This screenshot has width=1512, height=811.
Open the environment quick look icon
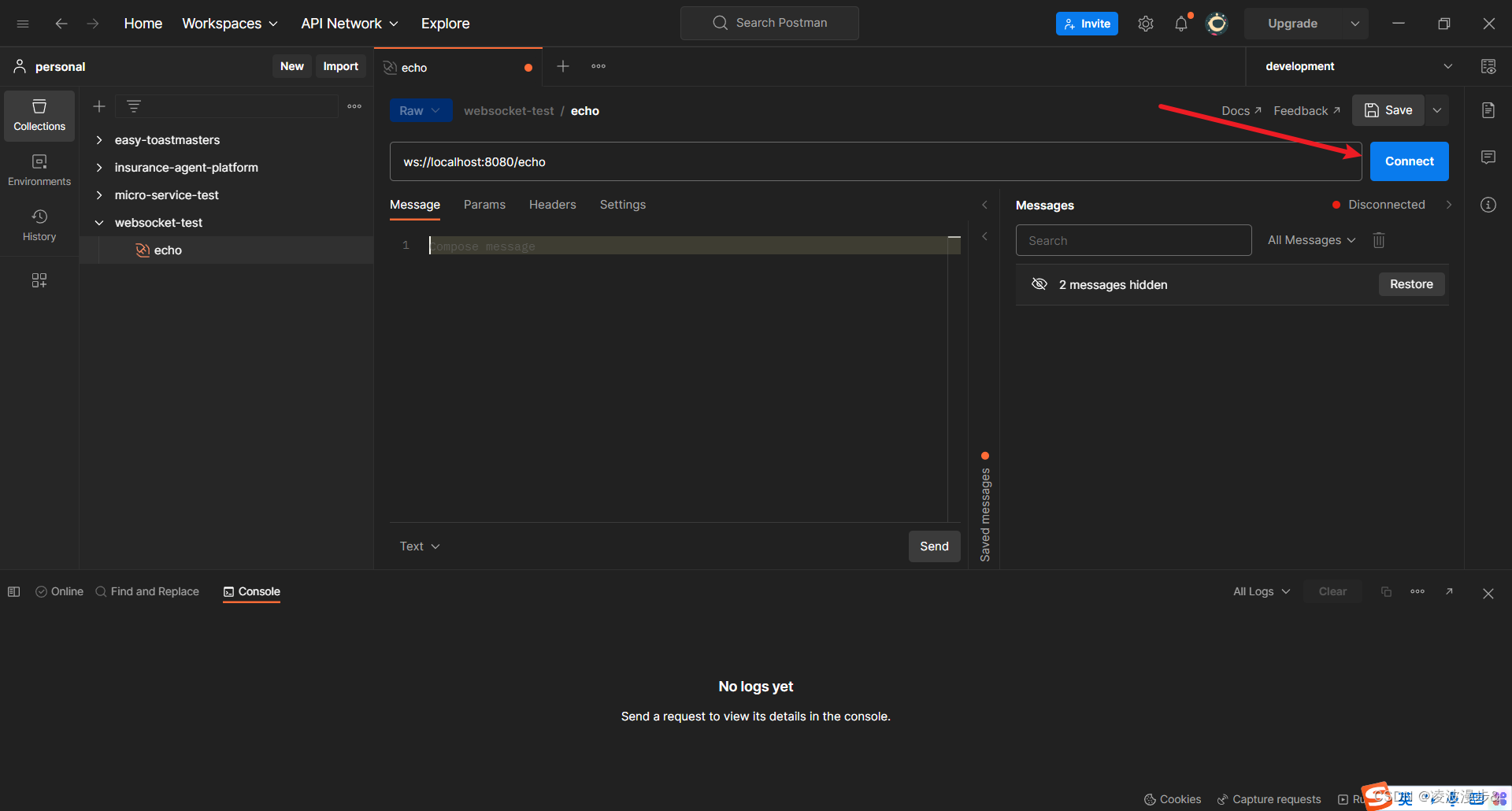[x=1488, y=66]
